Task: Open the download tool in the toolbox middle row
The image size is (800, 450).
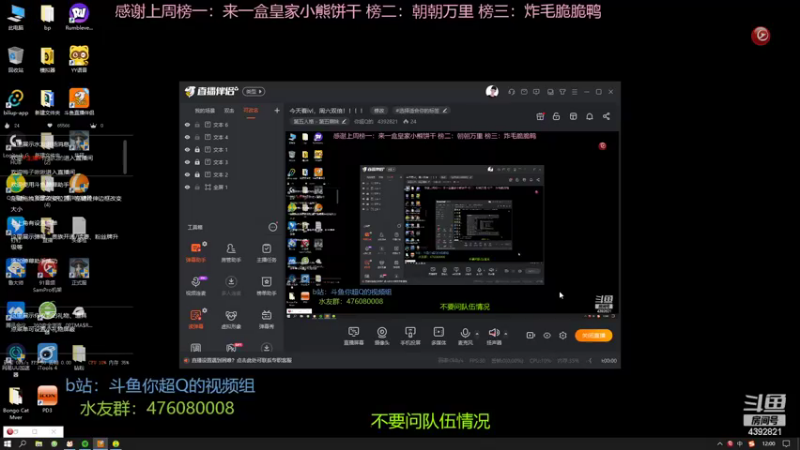Action: (231, 286)
